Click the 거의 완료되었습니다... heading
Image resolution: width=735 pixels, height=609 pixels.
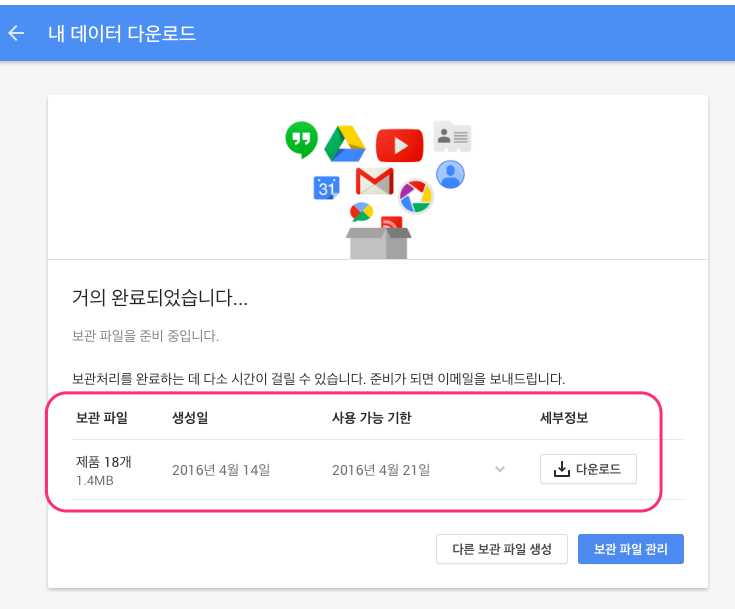[160, 298]
